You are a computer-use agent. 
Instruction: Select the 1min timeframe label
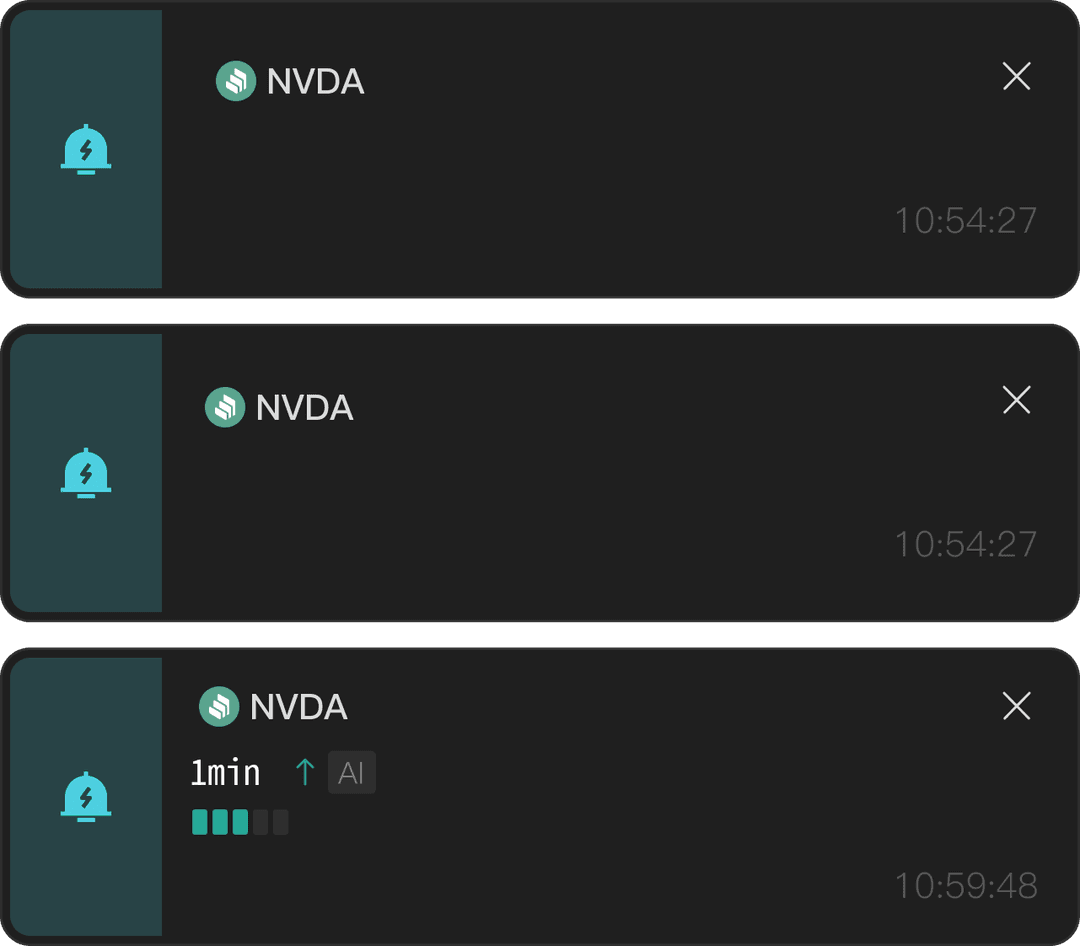point(224,772)
